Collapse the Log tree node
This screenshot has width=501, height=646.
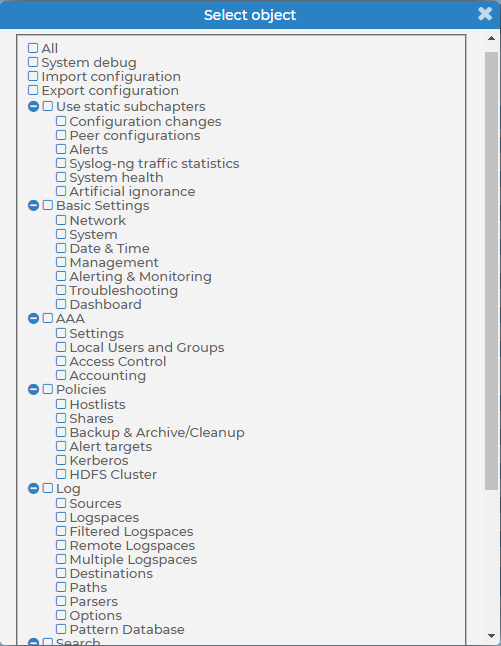[33, 488]
